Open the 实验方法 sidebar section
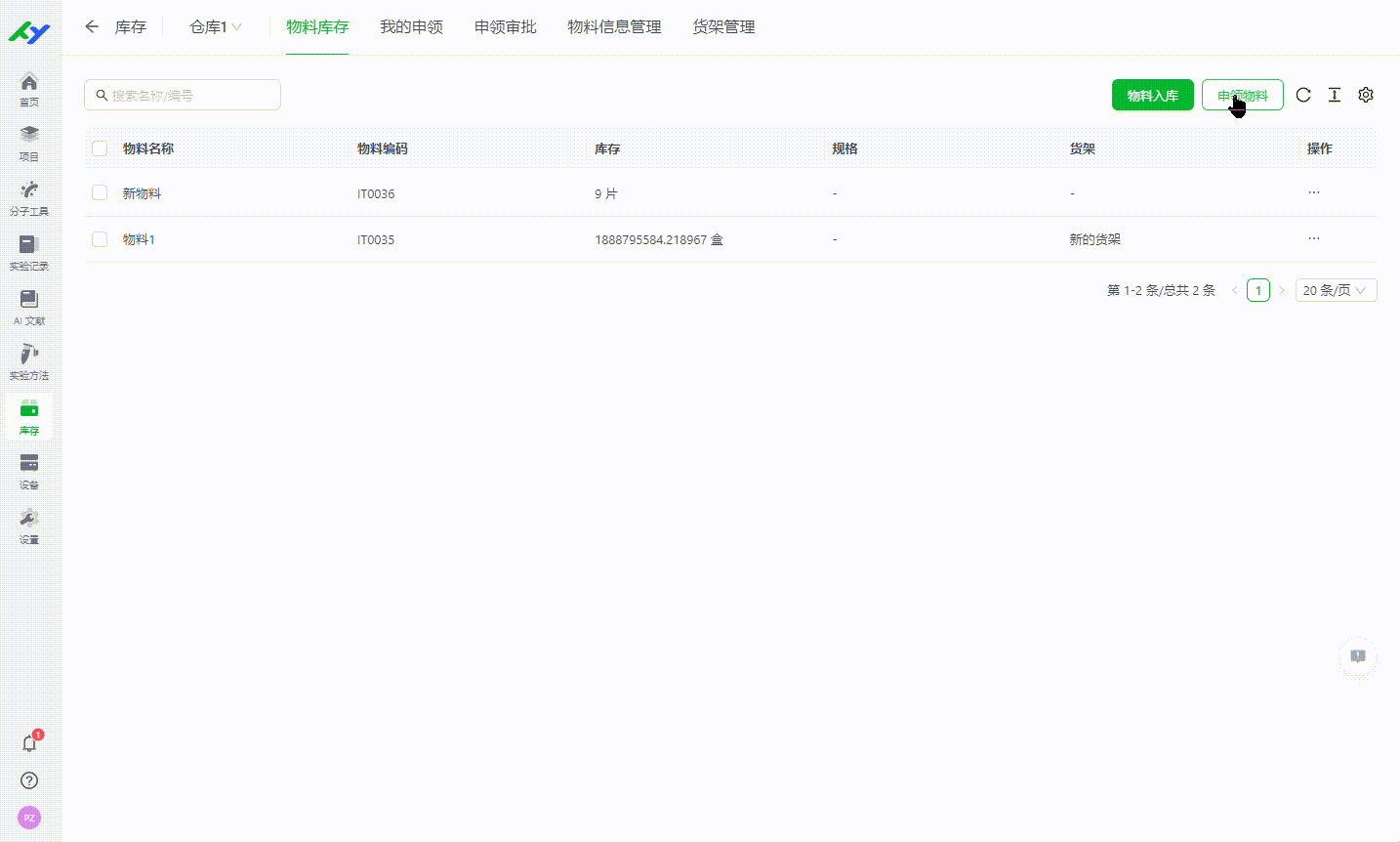The image size is (1400, 842). [28, 359]
